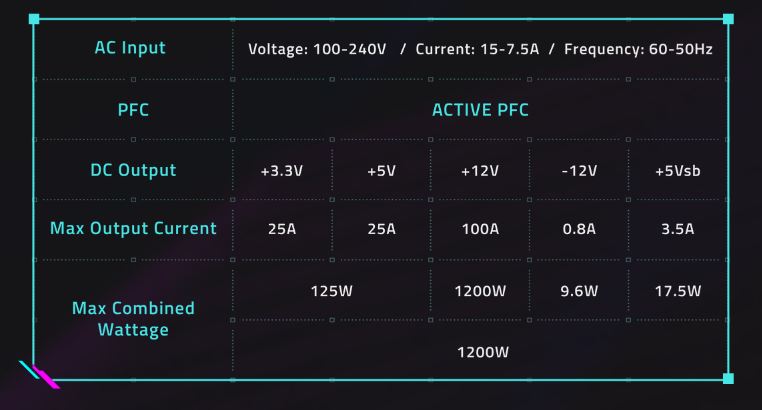Select the 3.5A current value

click(x=677, y=229)
